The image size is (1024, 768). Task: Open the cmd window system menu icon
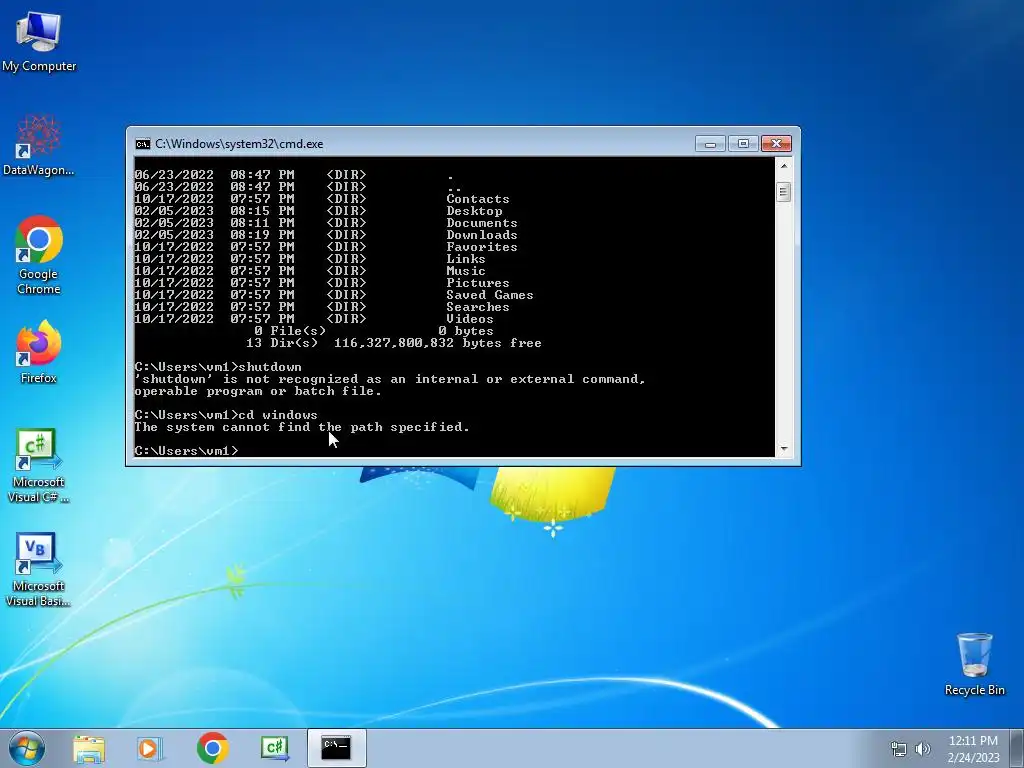[x=142, y=144]
